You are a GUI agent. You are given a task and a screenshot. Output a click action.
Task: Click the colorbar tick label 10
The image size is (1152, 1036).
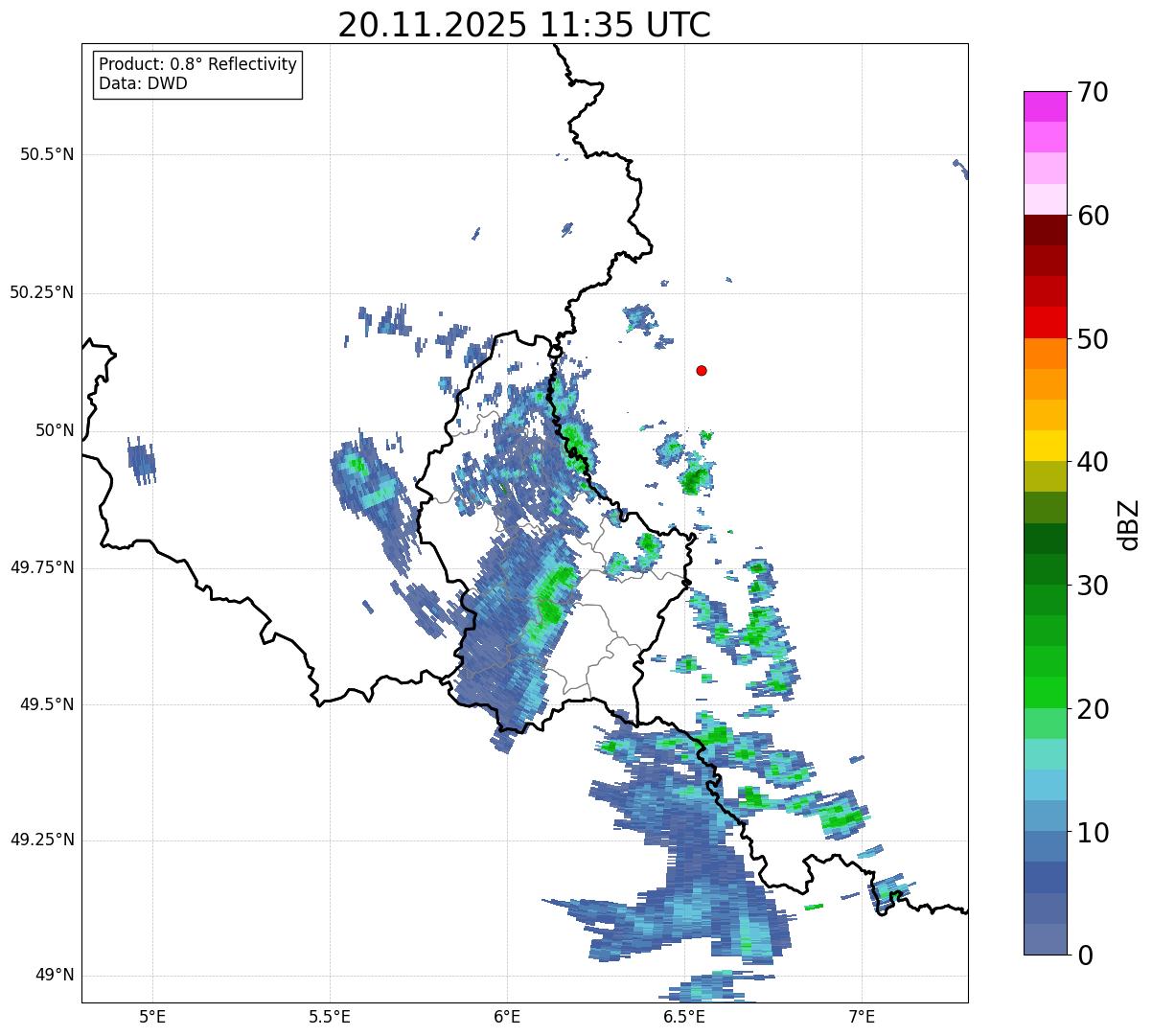[x=1093, y=833]
